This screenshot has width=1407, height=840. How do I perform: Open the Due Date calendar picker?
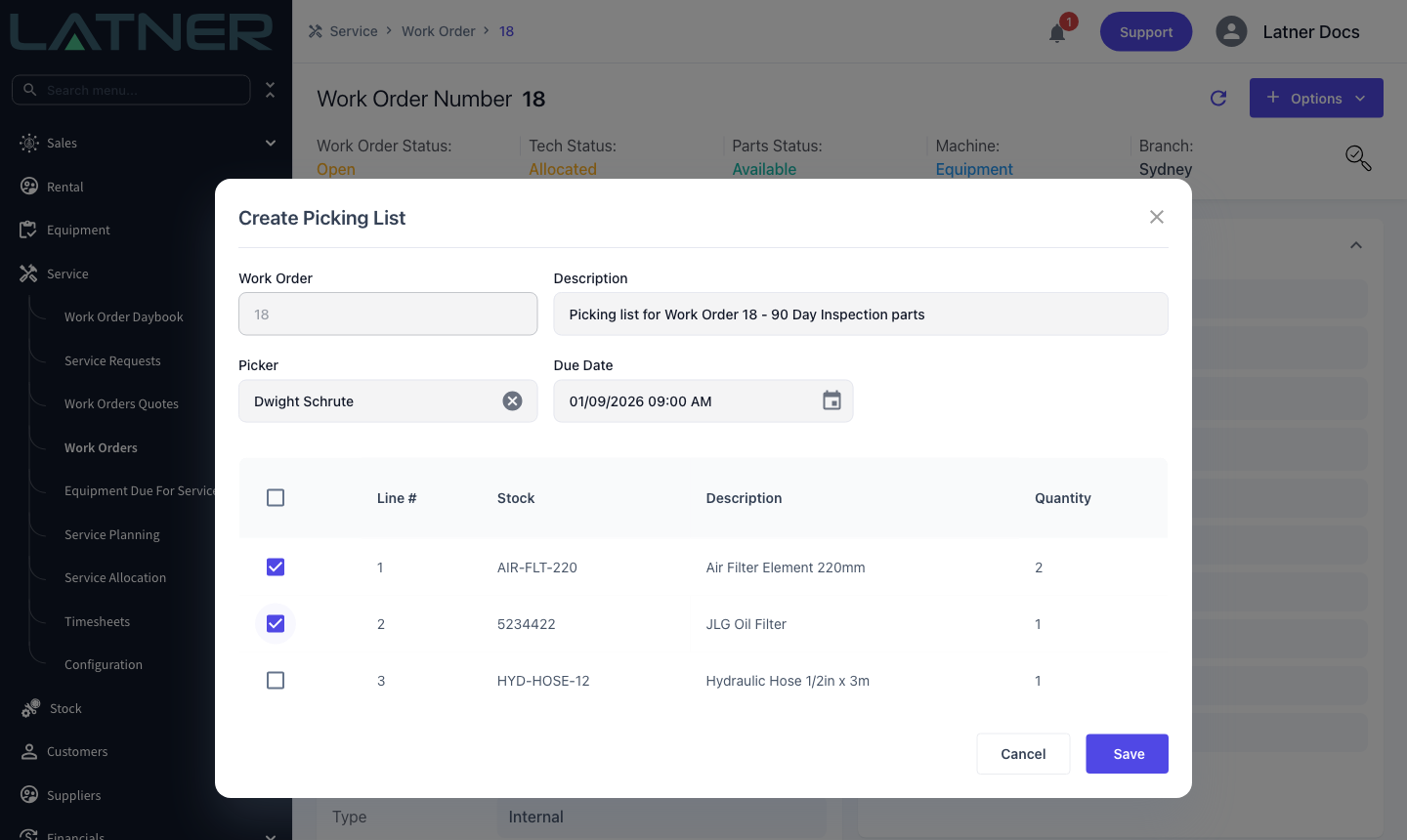[831, 401]
